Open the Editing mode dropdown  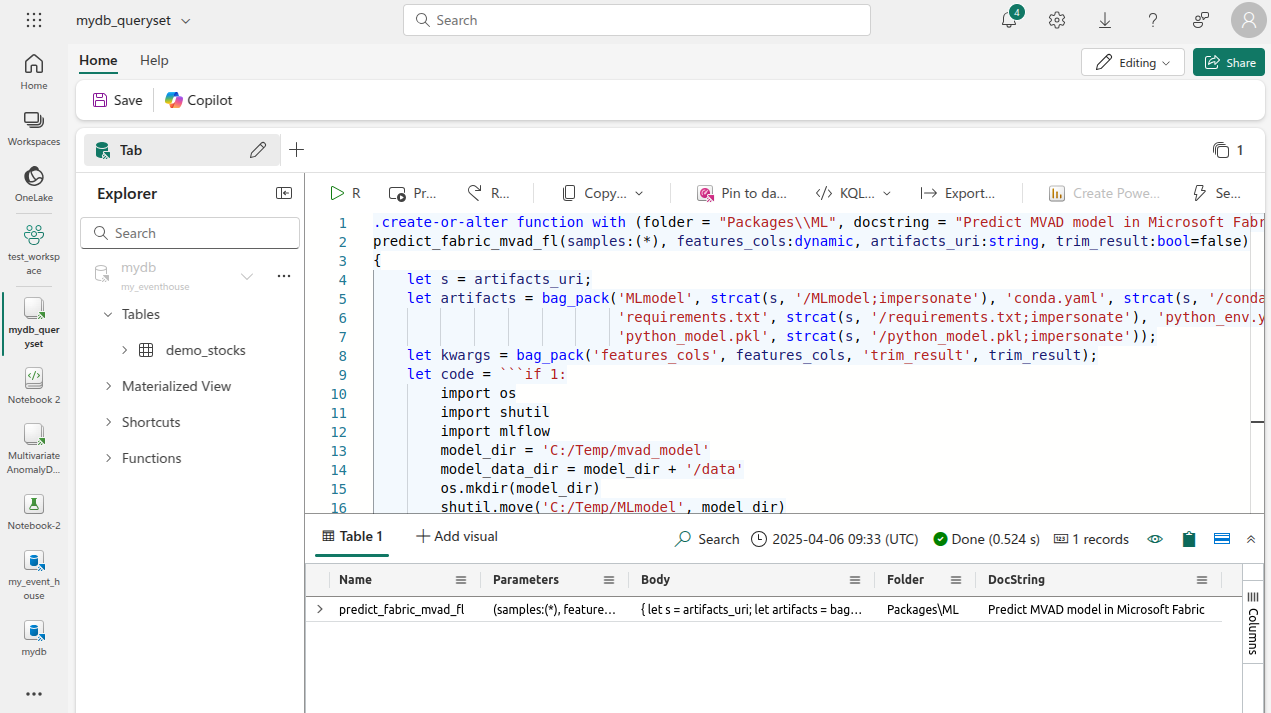click(x=1133, y=62)
